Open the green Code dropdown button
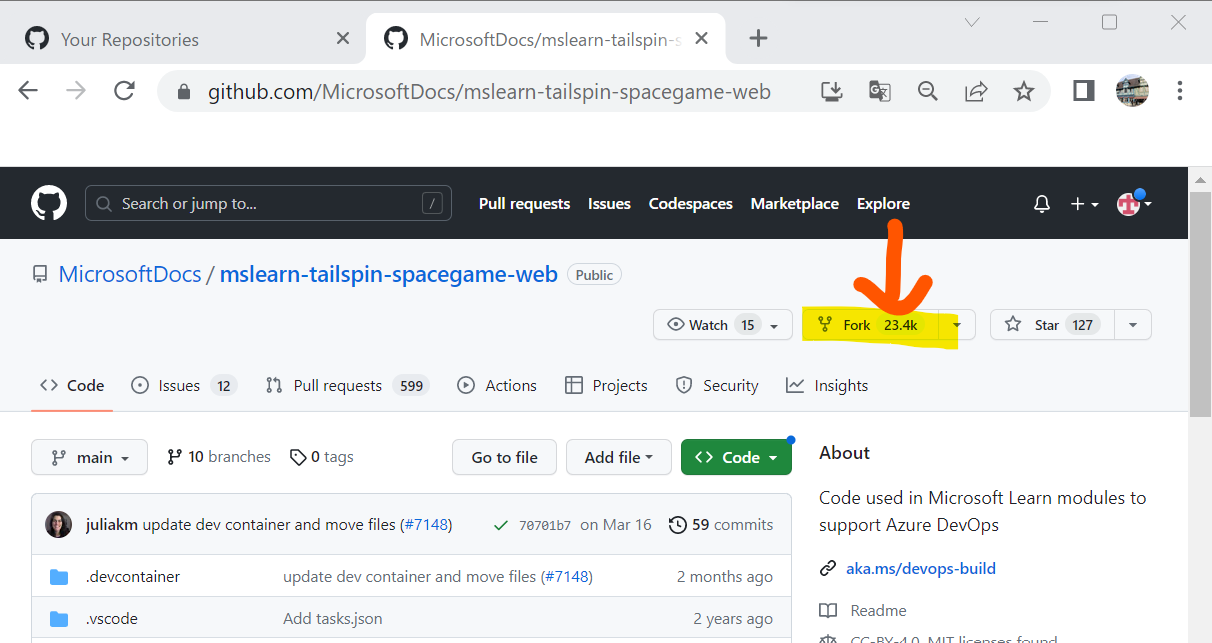 736,457
